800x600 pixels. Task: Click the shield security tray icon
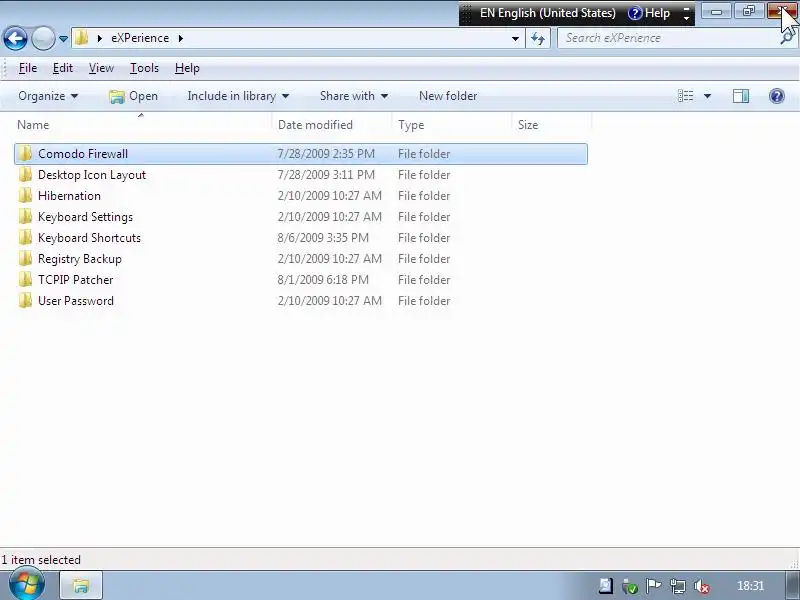(x=630, y=586)
